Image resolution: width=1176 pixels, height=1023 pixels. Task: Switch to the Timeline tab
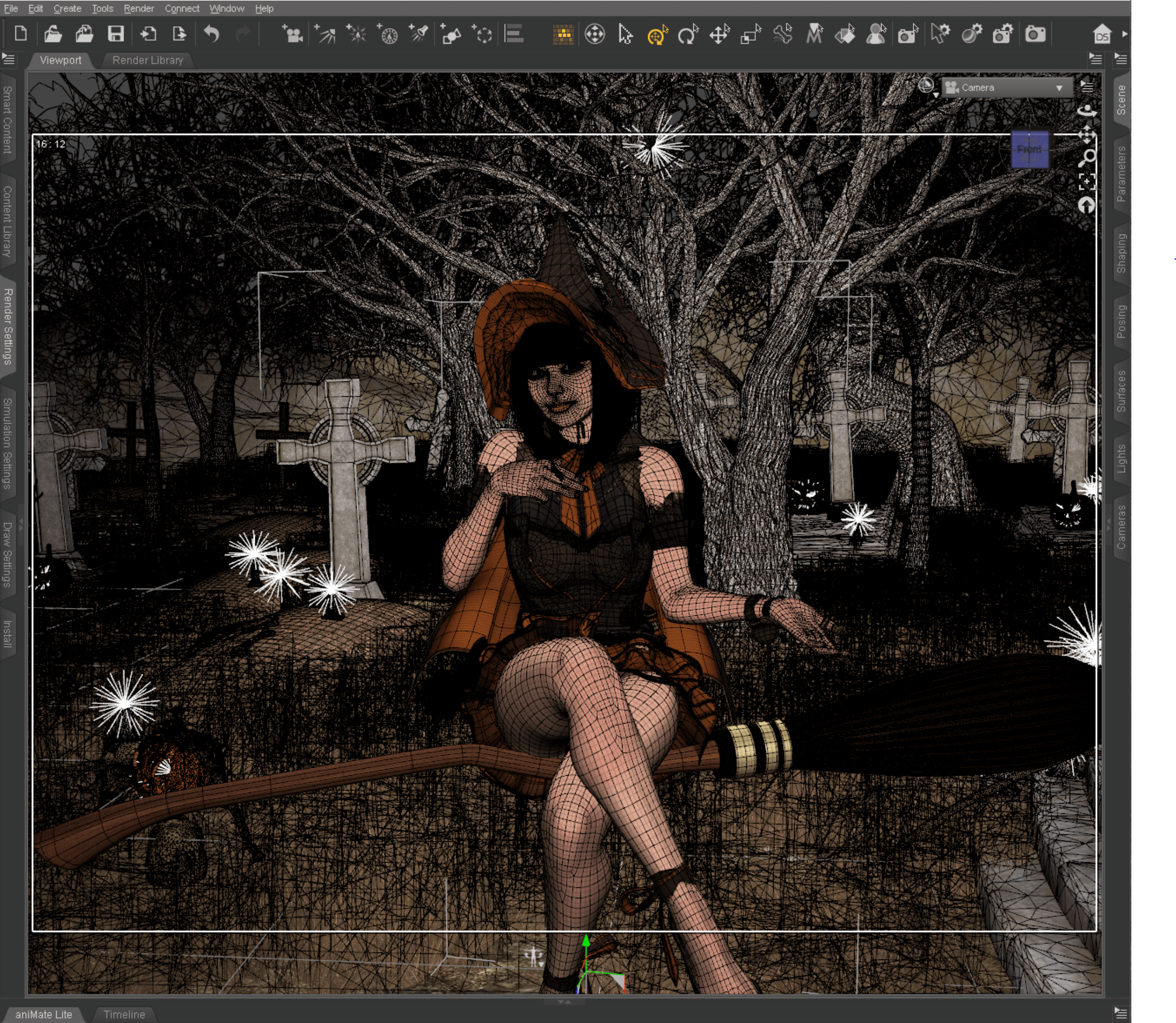pos(124,1015)
